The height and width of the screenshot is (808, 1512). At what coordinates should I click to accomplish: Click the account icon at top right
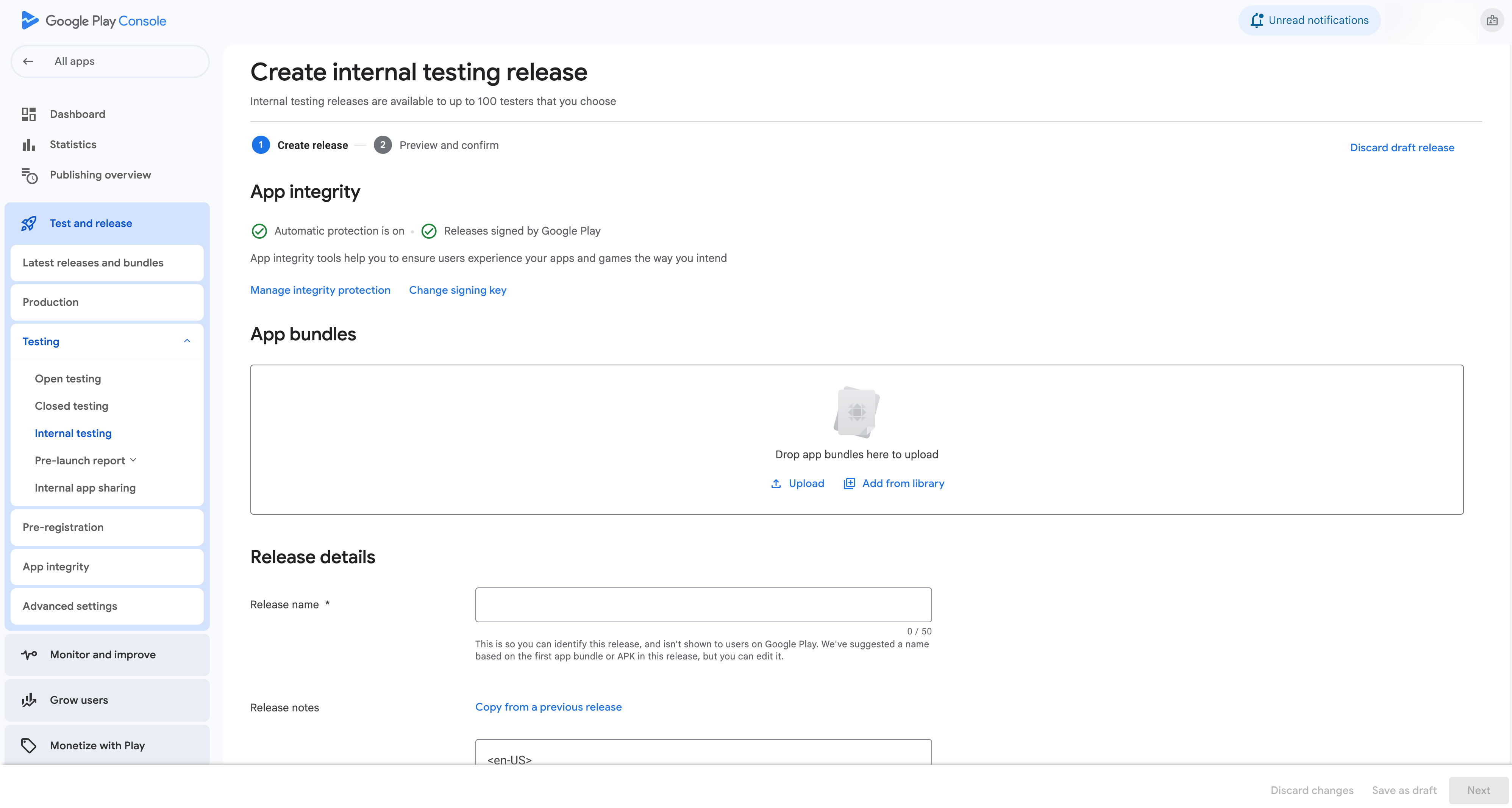click(x=1492, y=20)
